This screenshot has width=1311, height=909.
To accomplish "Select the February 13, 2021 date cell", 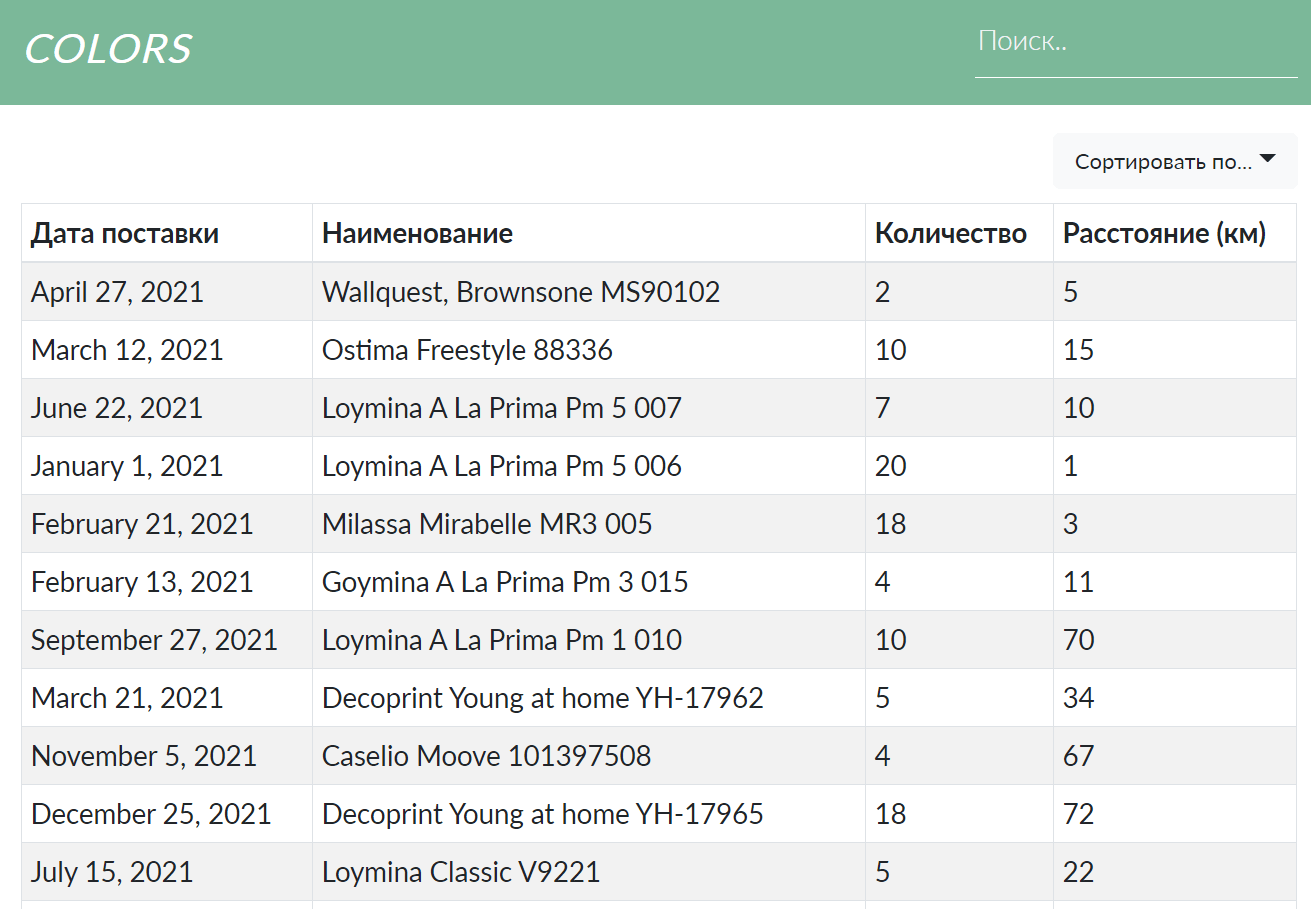I will 167,582.
